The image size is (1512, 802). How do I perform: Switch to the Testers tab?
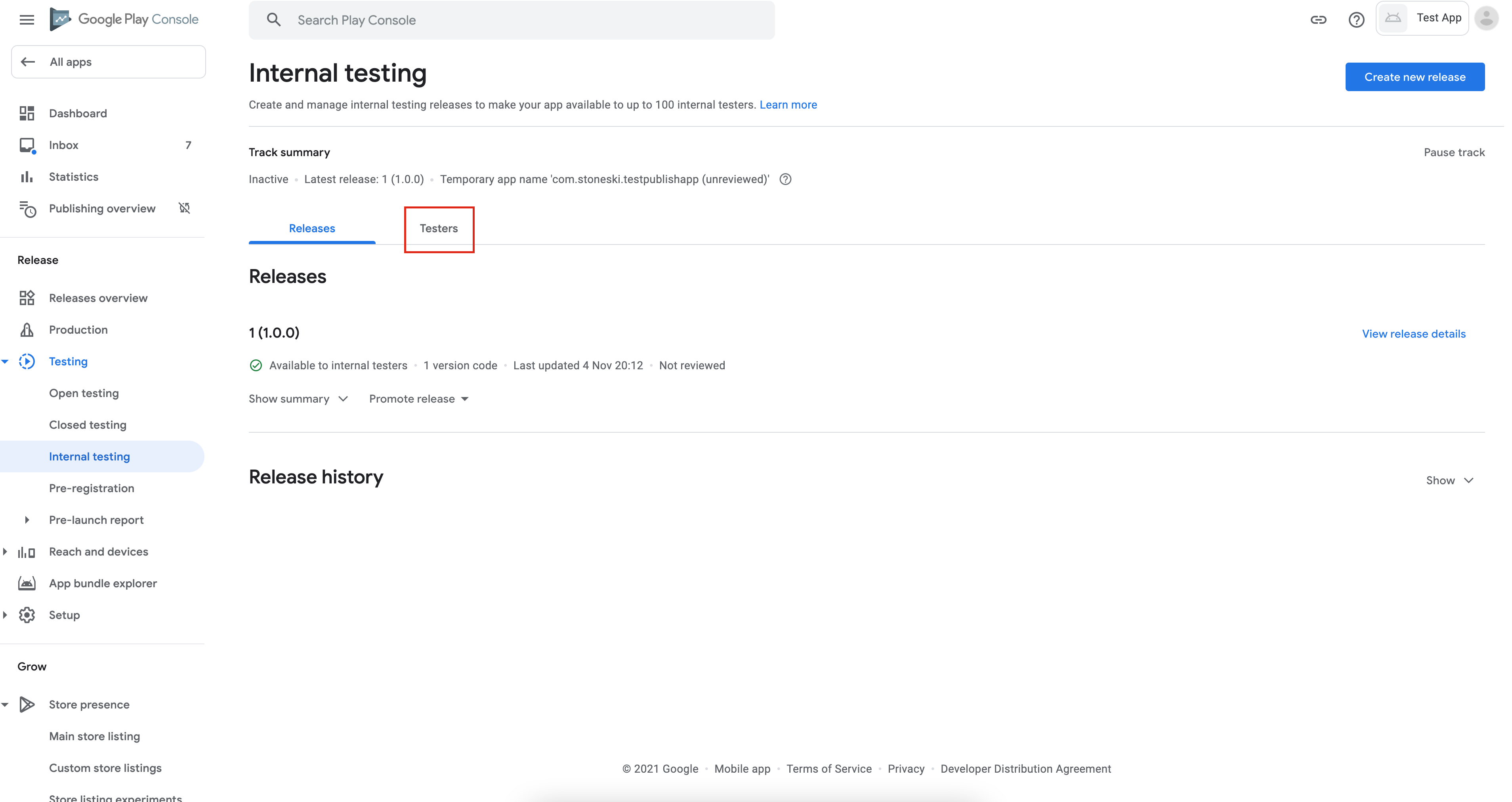click(x=439, y=228)
